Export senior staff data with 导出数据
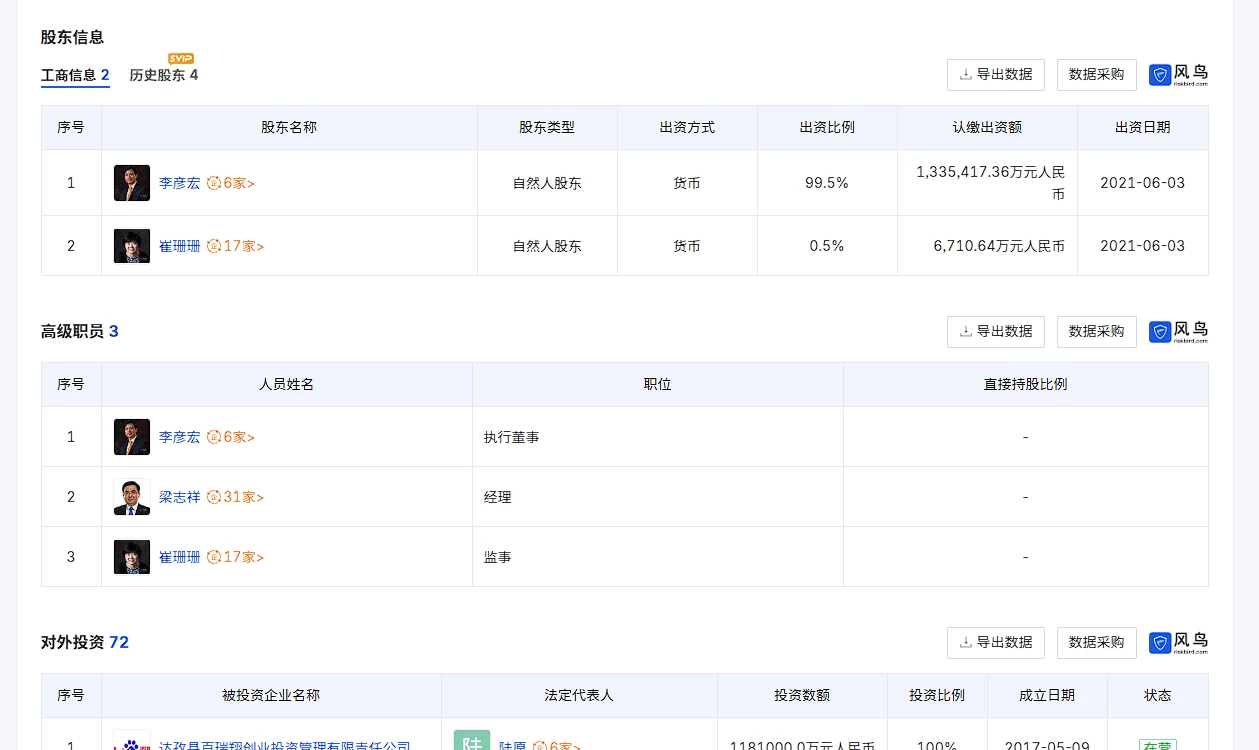 point(995,332)
